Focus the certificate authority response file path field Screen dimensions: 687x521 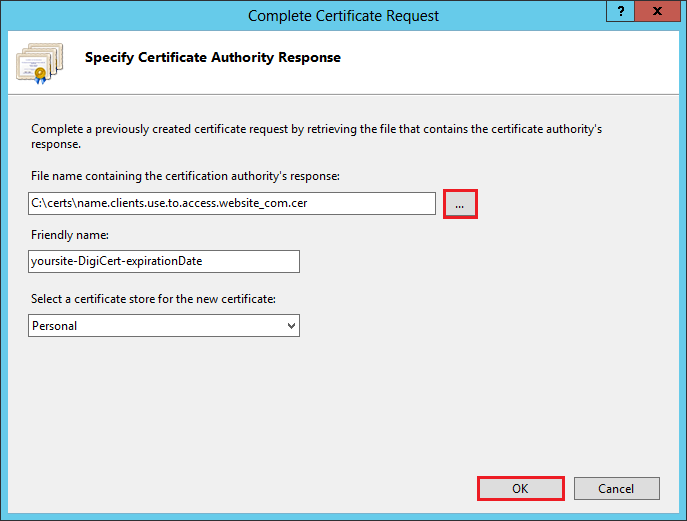(x=232, y=204)
